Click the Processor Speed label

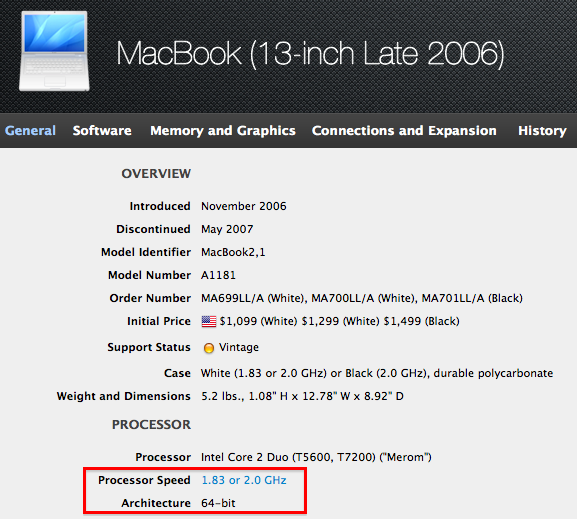click(x=144, y=480)
